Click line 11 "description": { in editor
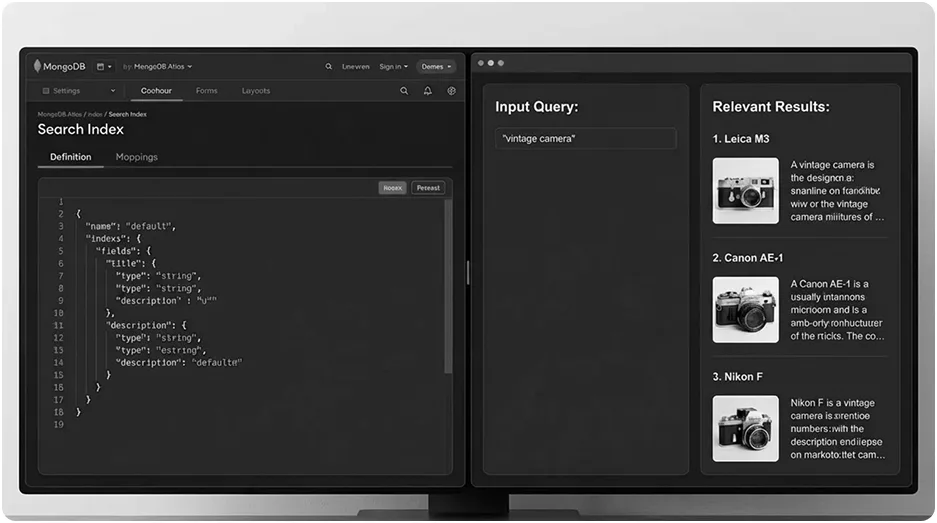The height and width of the screenshot is (523, 937). (146, 325)
